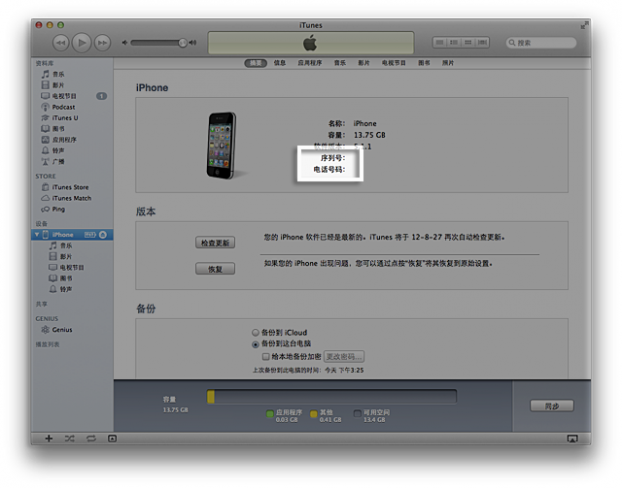Click the 恢复 button
Image resolution: width=622 pixels, height=488 pixels.
point(215,268)
